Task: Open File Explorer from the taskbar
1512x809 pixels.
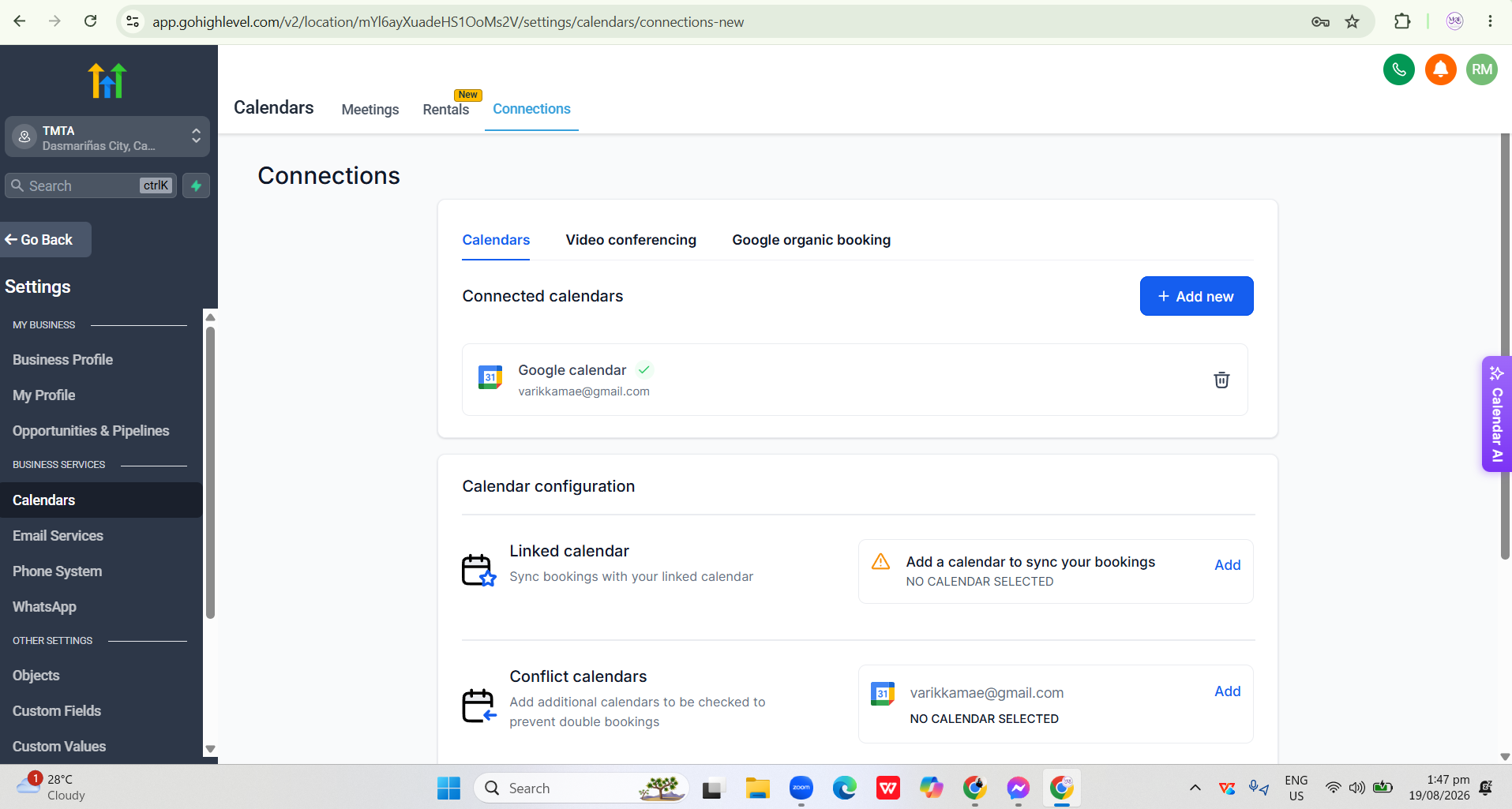Action: 758,788
